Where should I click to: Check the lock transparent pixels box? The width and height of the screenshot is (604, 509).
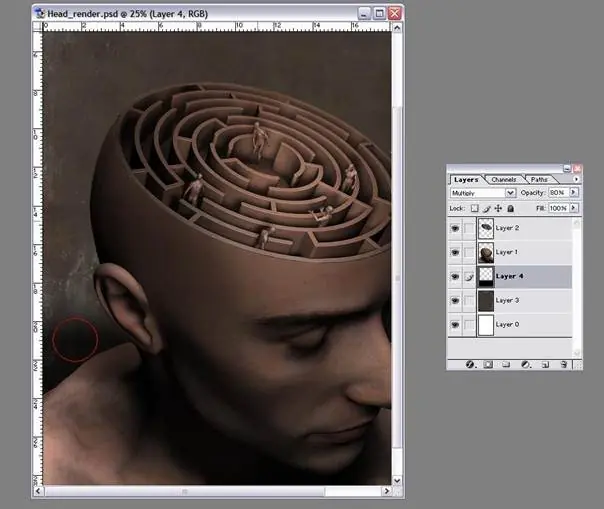(x=474, y=208)
